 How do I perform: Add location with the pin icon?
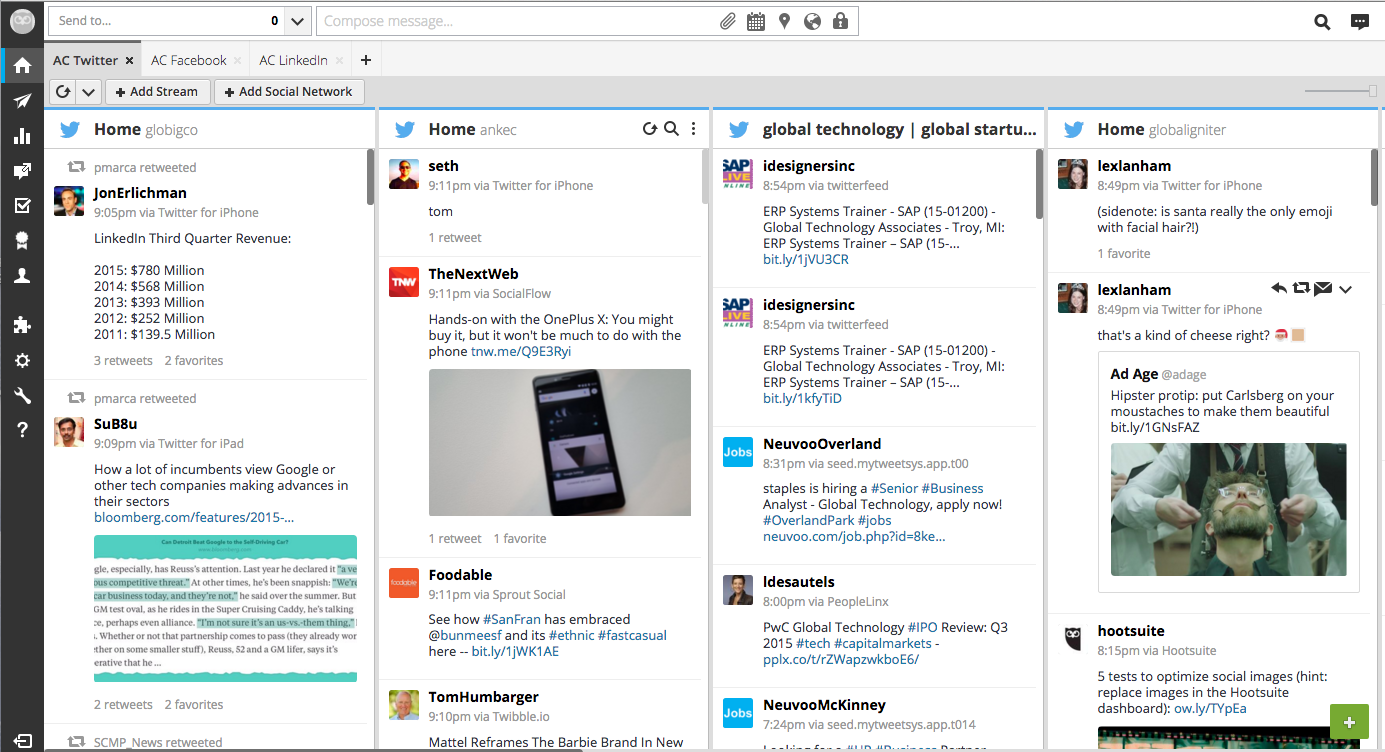[784, 21]
